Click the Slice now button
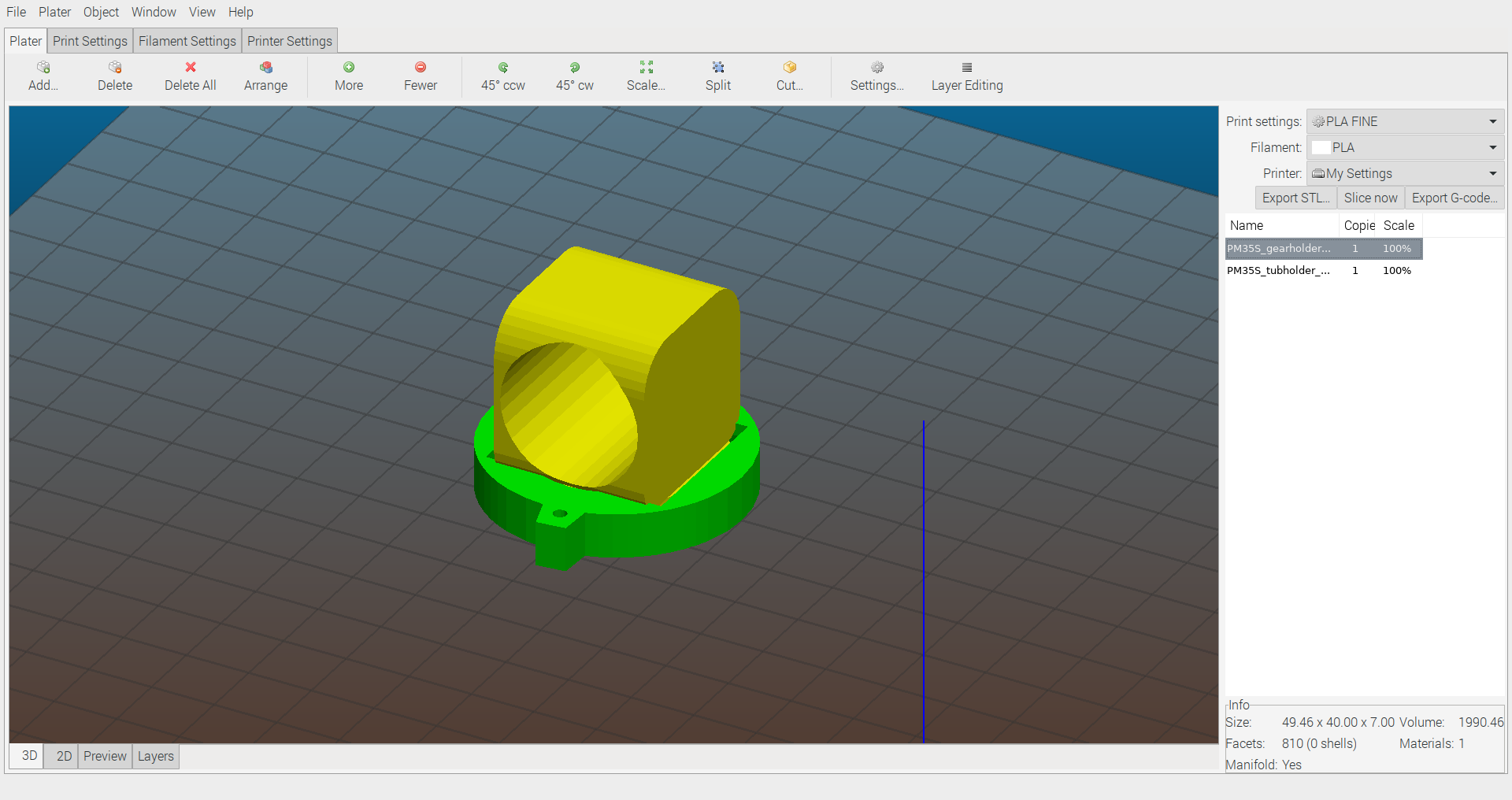Image resolution: width=1512 pixels, height=800 pixels. click(x=1371, y=198)
